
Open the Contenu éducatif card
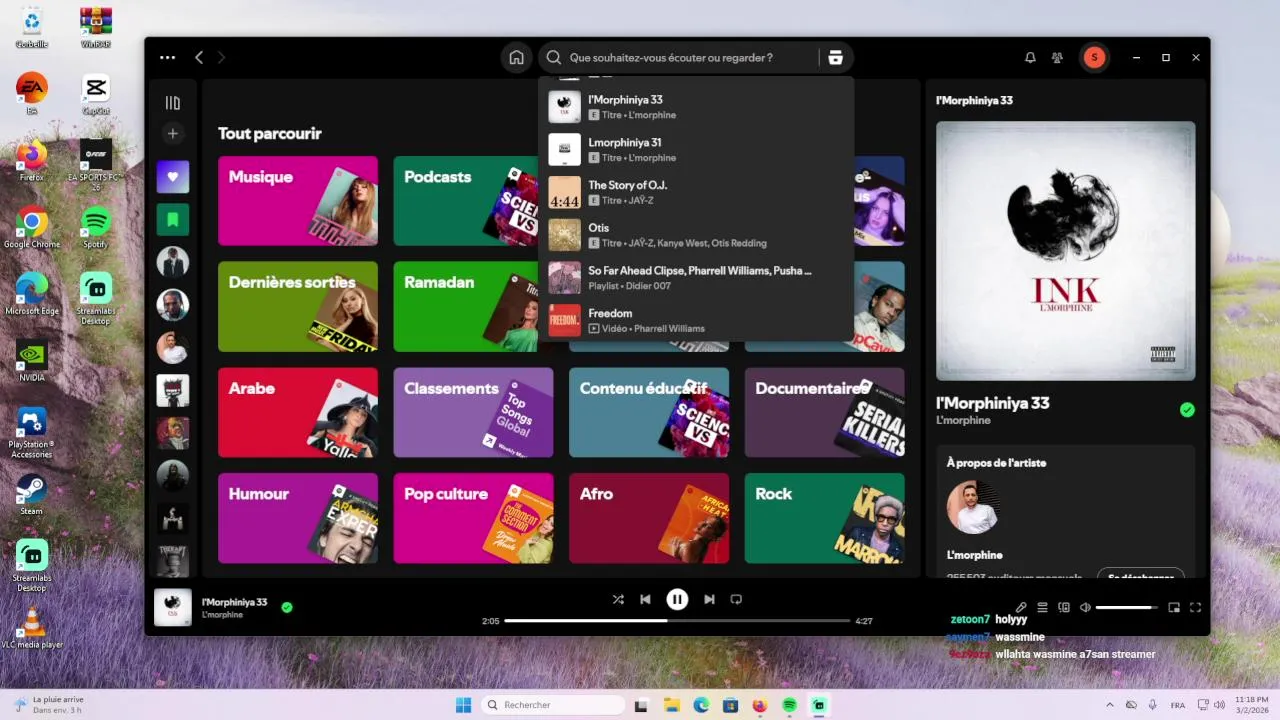[x=649, y=413]
